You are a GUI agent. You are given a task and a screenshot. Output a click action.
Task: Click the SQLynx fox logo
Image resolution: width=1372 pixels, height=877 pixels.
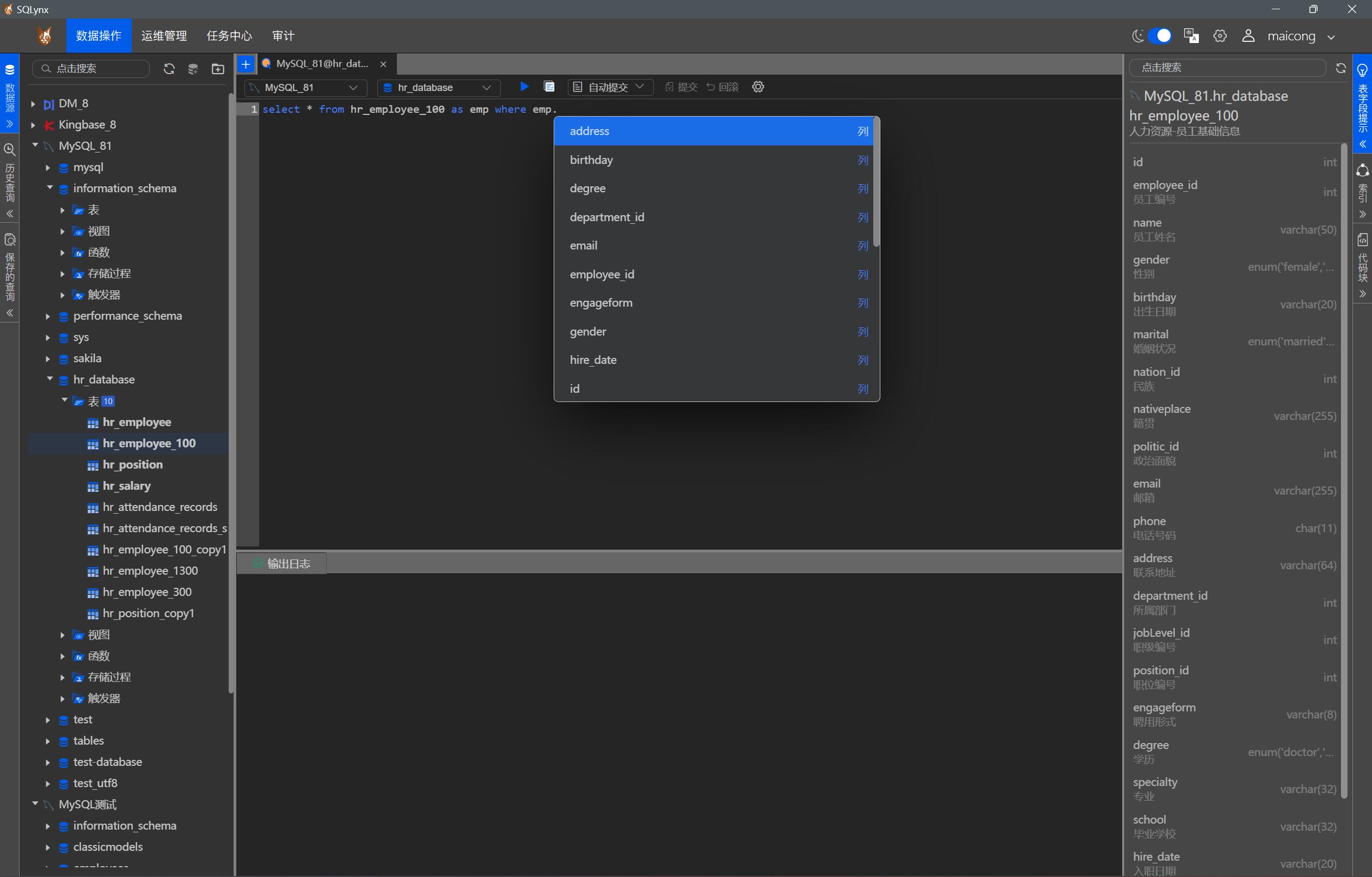tap(45, 36)
